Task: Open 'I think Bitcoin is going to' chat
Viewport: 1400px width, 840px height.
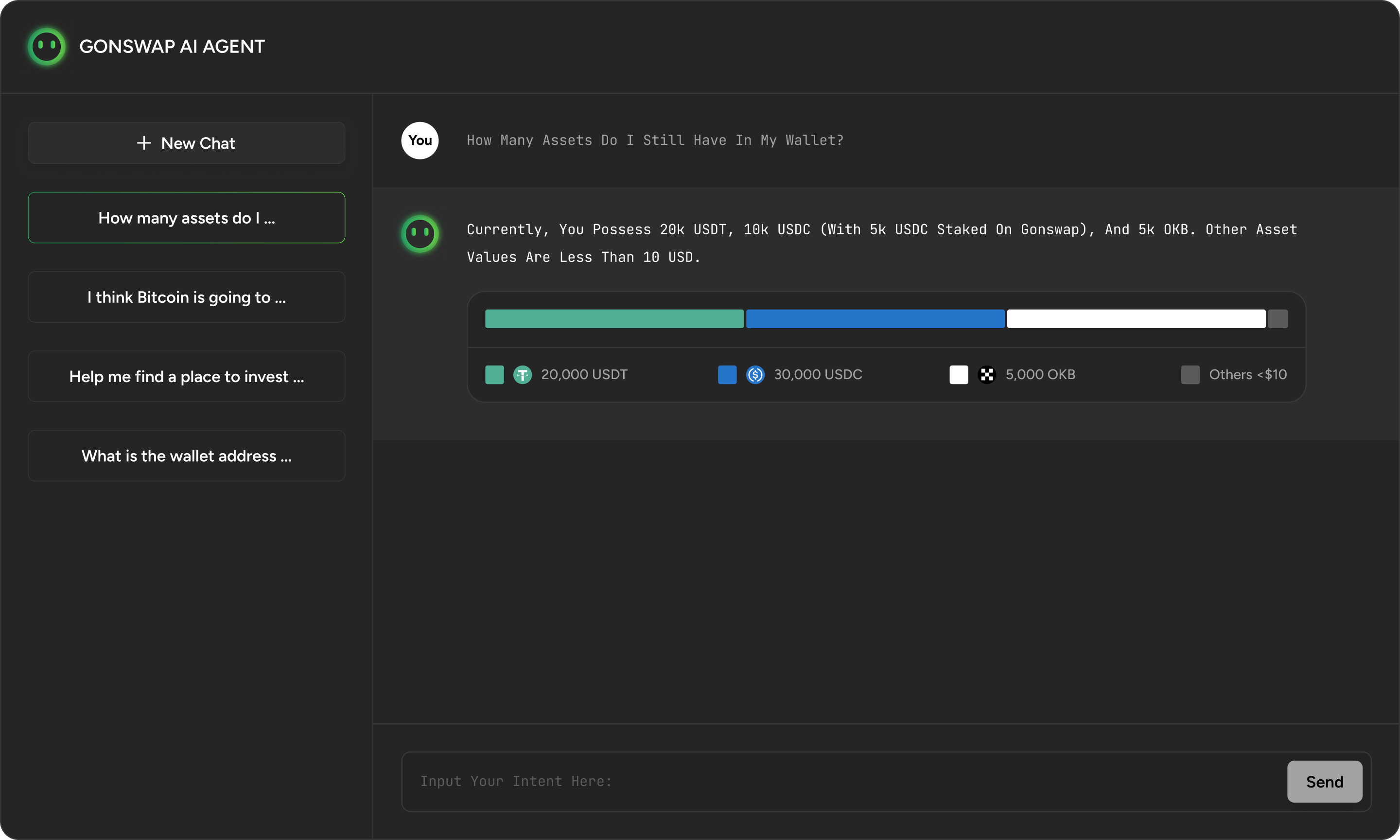Action: (186, 297)
